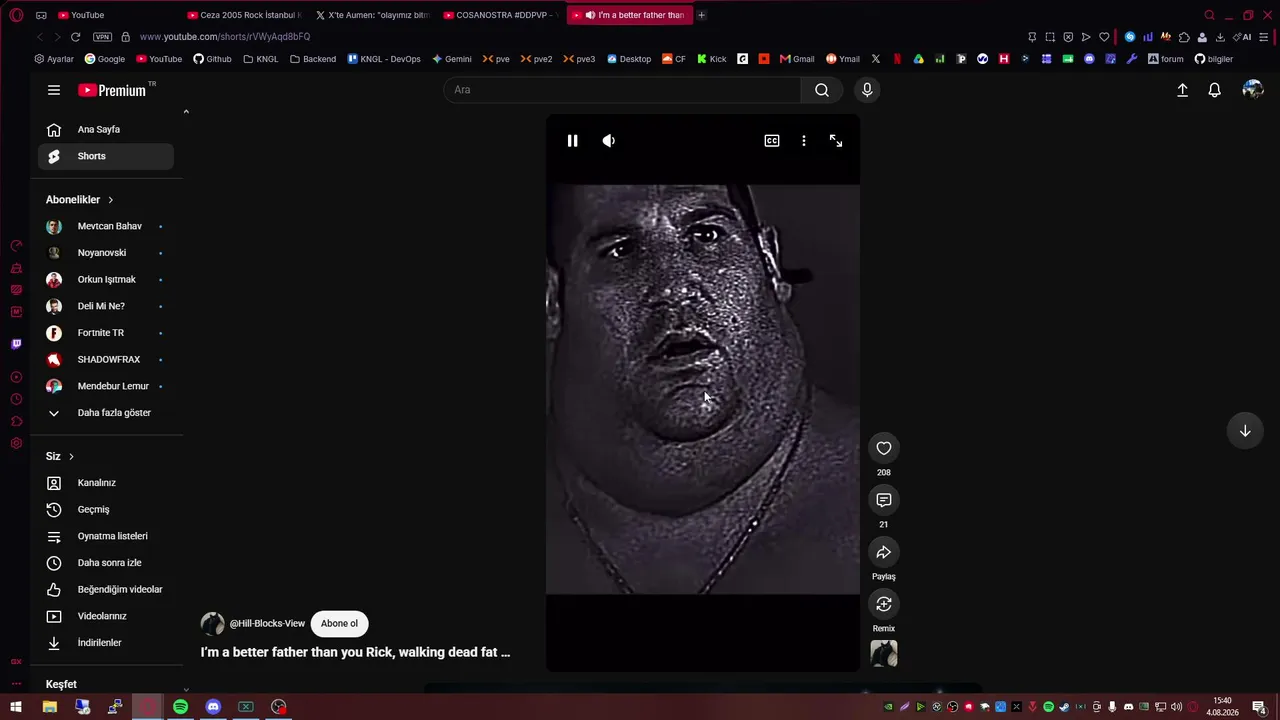Open the SHADOWFRAX channel
Viewport: 1280px width, 720px height.
pyautogui.click(x=106, y=360)
